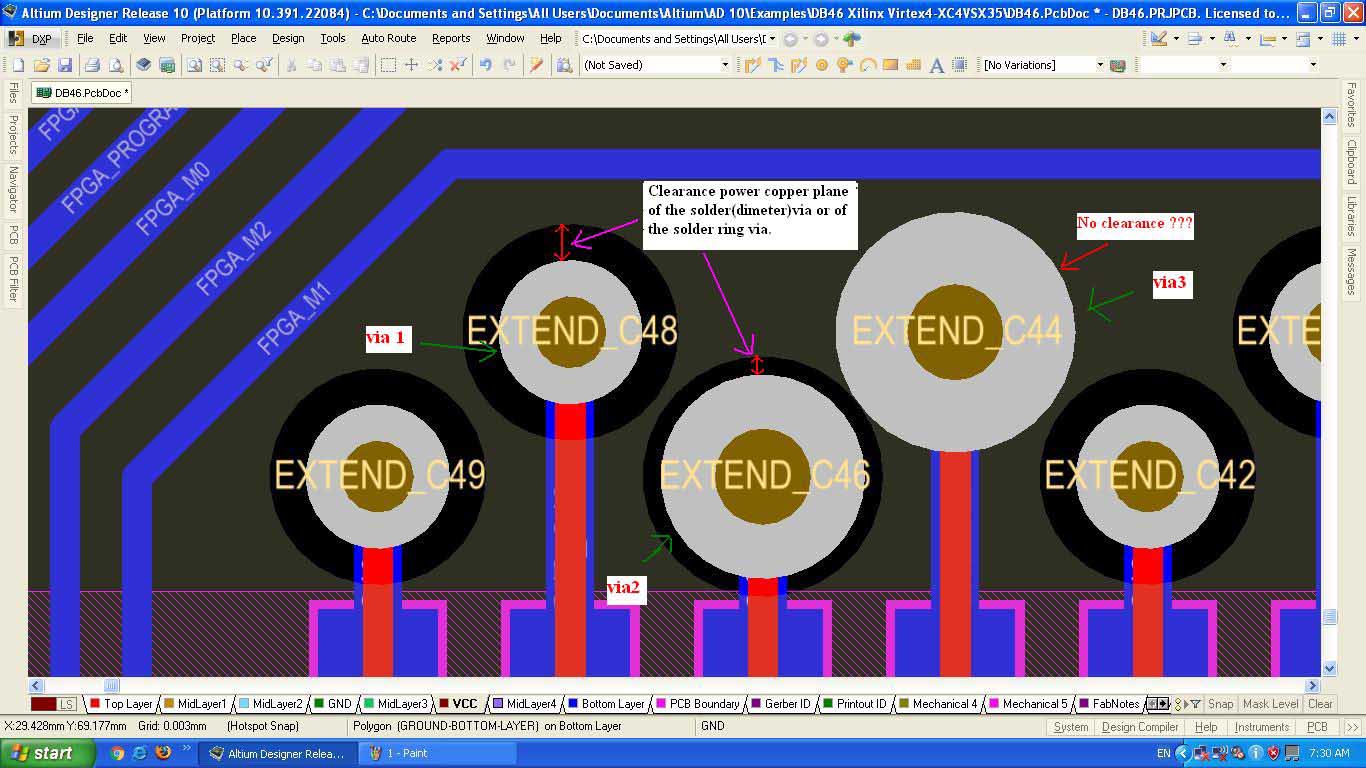1366x768 pixels.
Task: Open the Not Saved view dropdown
Action: pyautogui.click(x=725, y=65)
